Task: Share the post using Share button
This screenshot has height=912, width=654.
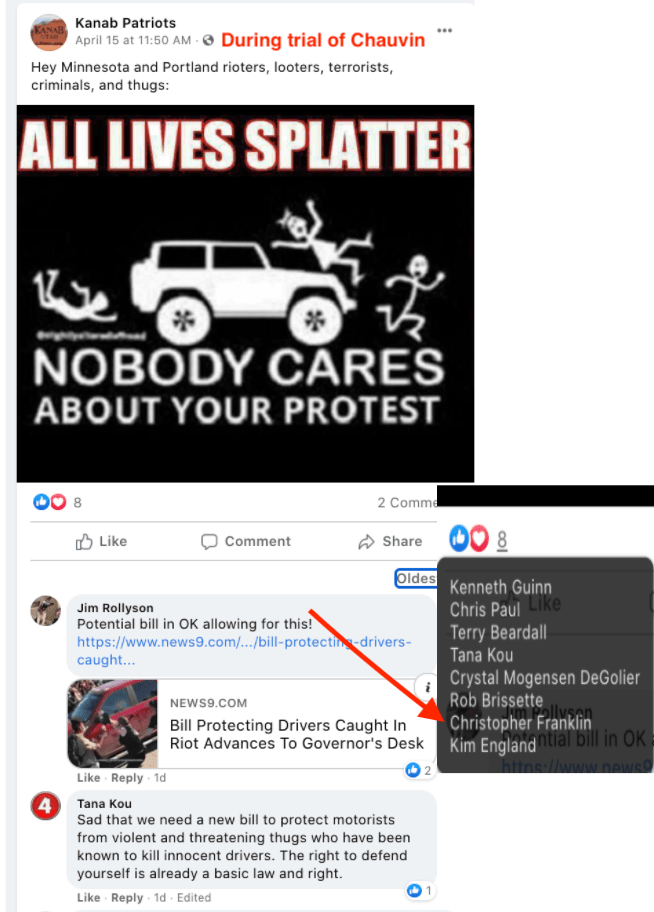Action: click(390, 542)
